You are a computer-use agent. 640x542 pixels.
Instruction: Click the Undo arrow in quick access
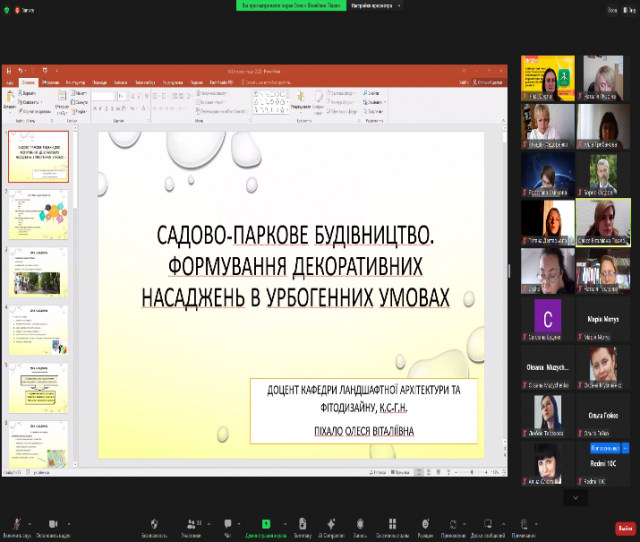20,71
